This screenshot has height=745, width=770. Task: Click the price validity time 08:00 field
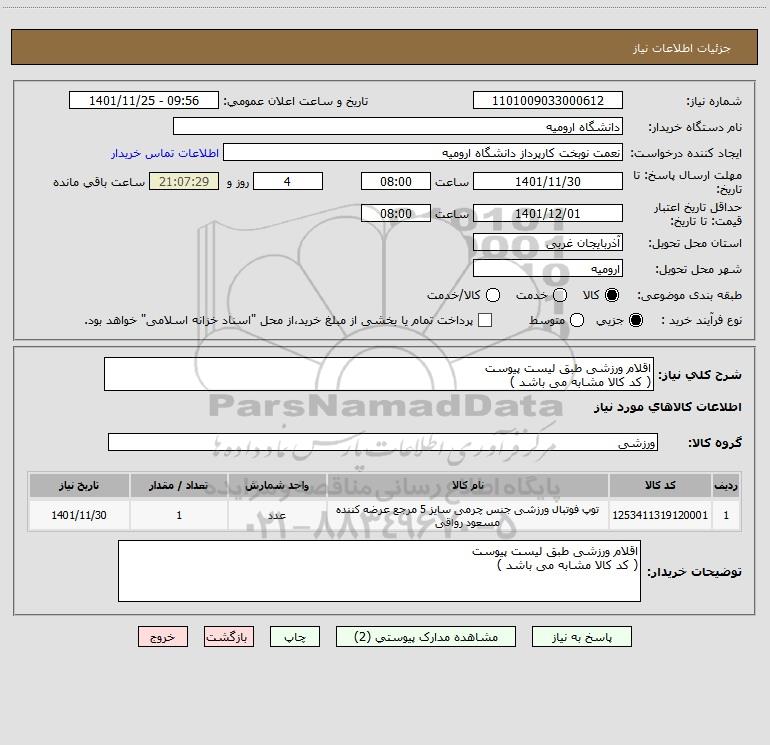click(396, 214)
